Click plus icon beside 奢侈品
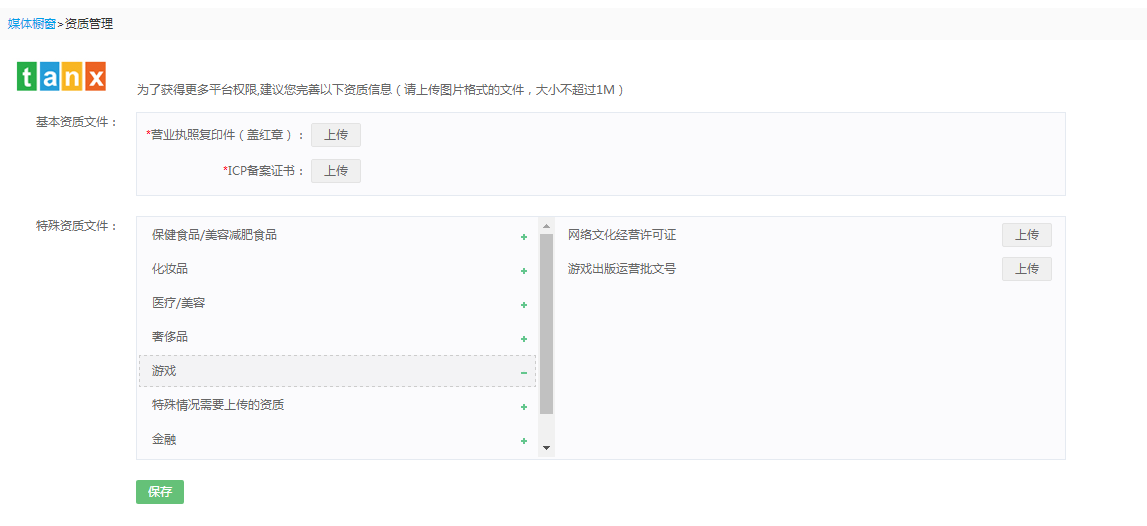 coord(523,339)
